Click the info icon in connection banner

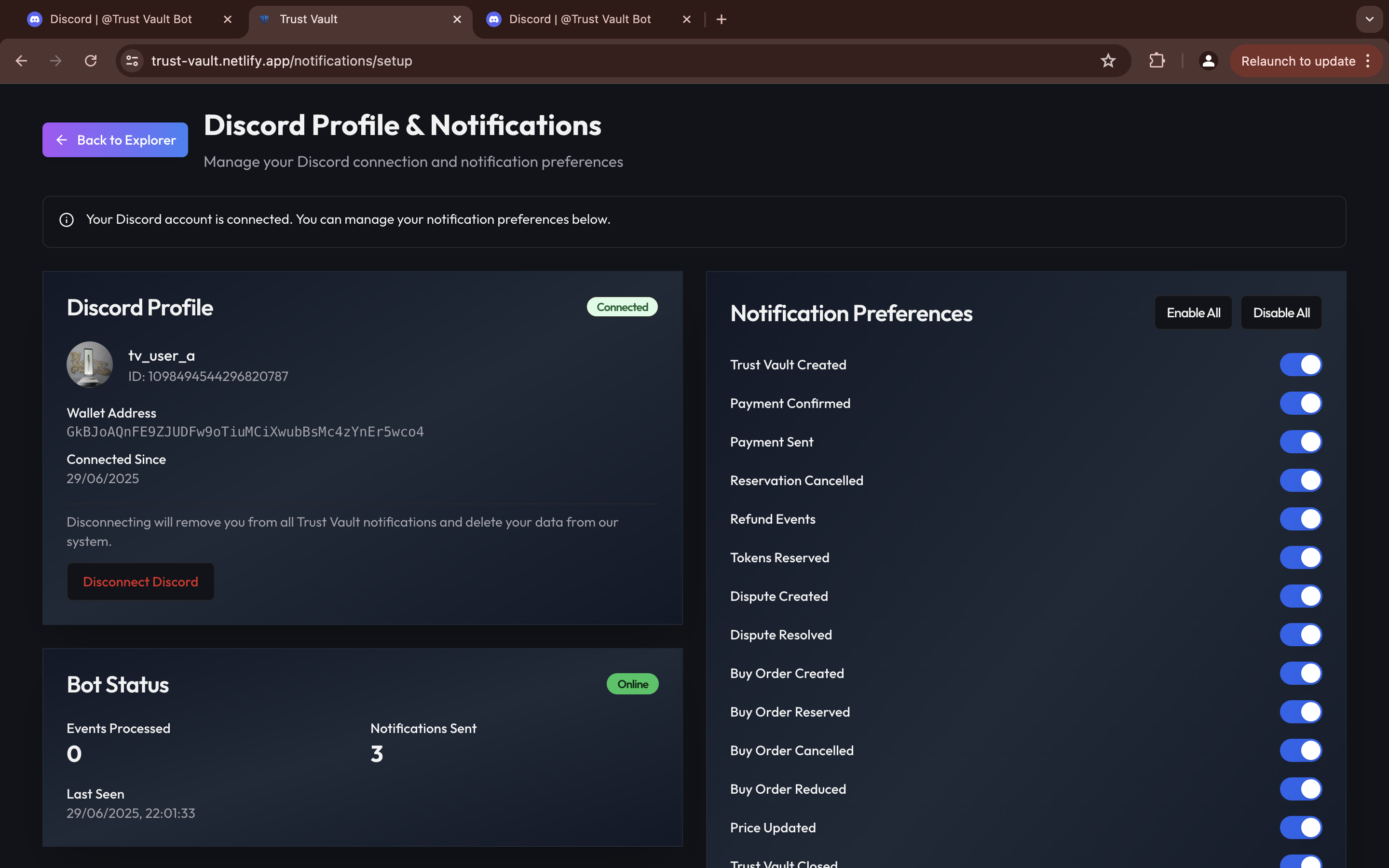67,220
